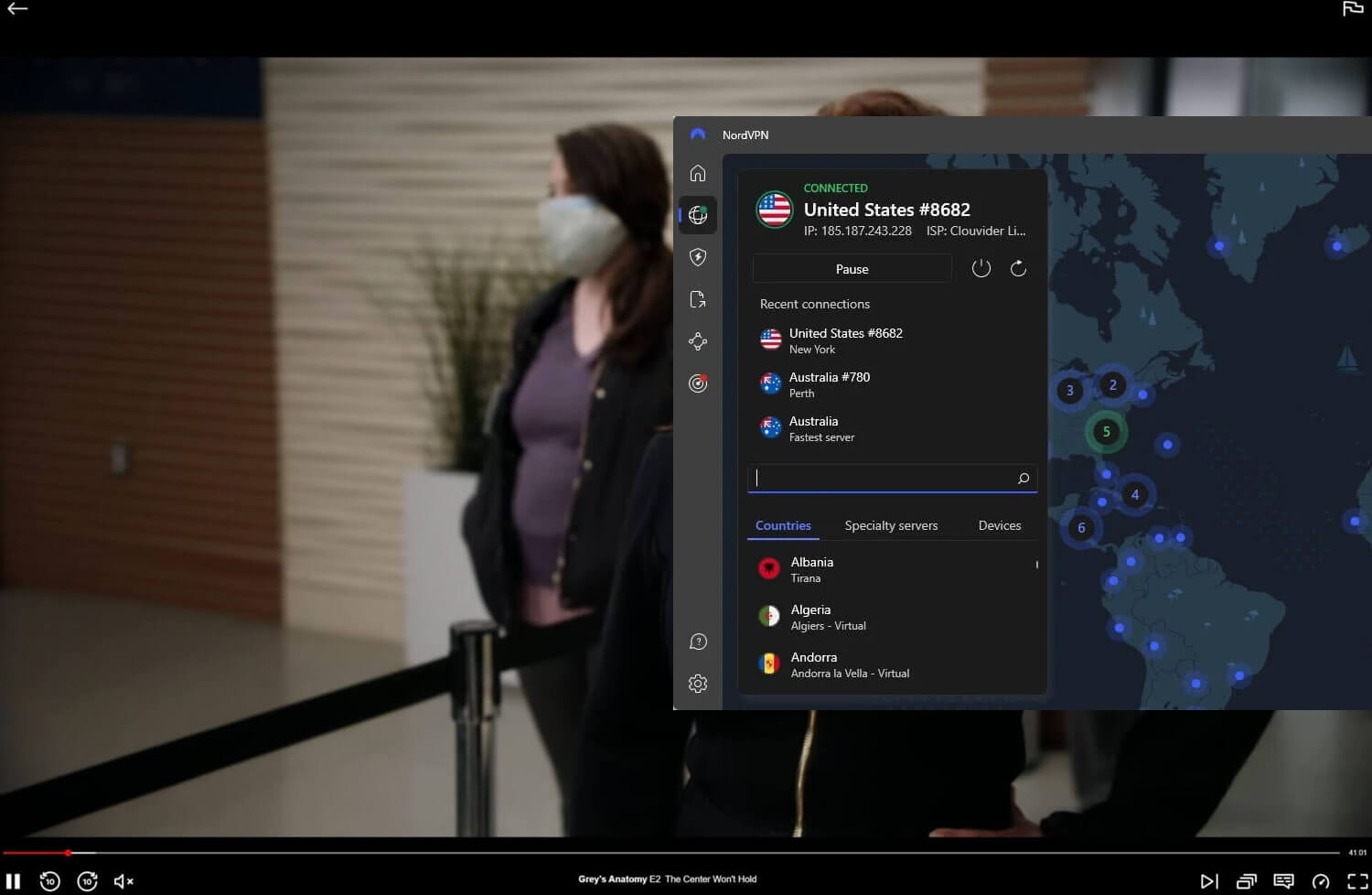Switch to Devices tab

click(x=999, y=525)
